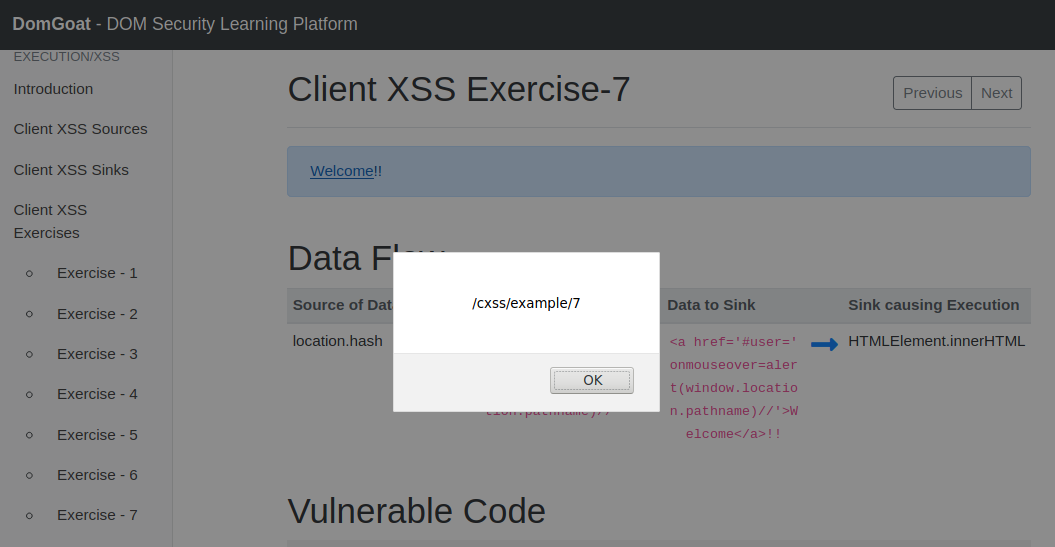Viewport: 1055px width, 547px height.
Task: Click the HTMLElement.innerHTML sink cell
Action: pyautogui.click(x=936, y=341)
